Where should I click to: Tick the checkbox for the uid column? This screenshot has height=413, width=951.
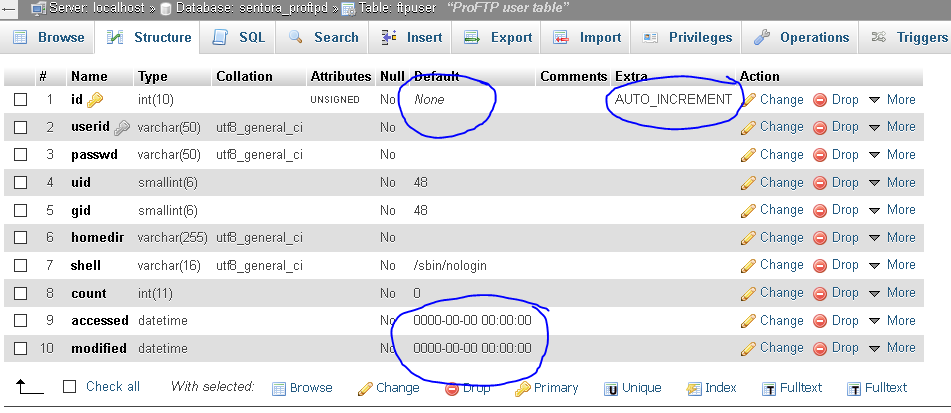pos(21,183)
